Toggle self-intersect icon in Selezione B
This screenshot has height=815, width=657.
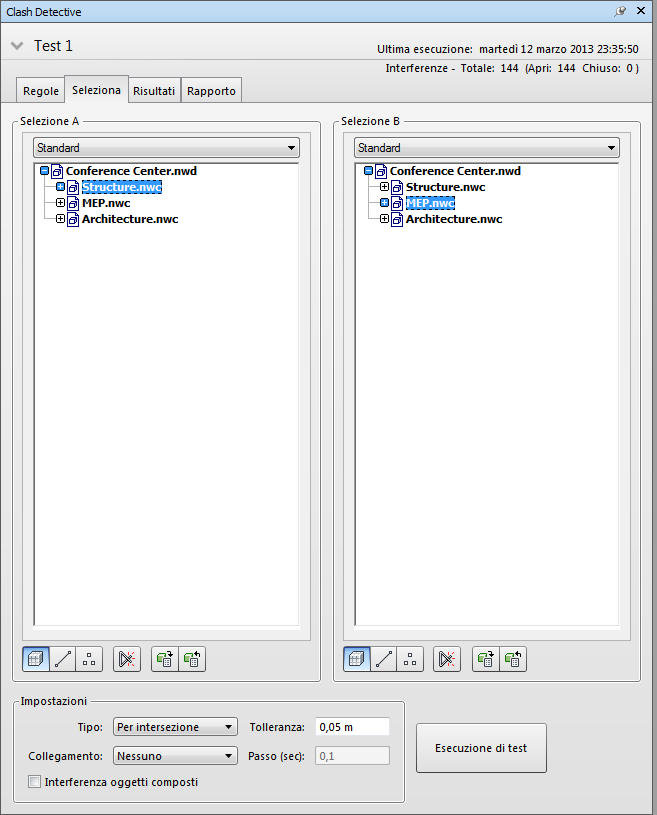pyautogui.click(x=447, y=659)
